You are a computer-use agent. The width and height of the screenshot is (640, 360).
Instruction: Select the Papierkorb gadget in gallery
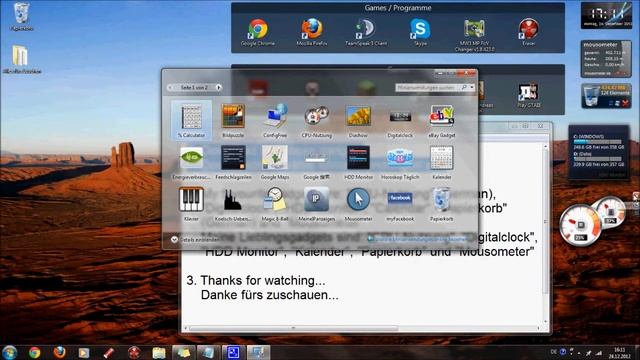click(x=442, y=204)
